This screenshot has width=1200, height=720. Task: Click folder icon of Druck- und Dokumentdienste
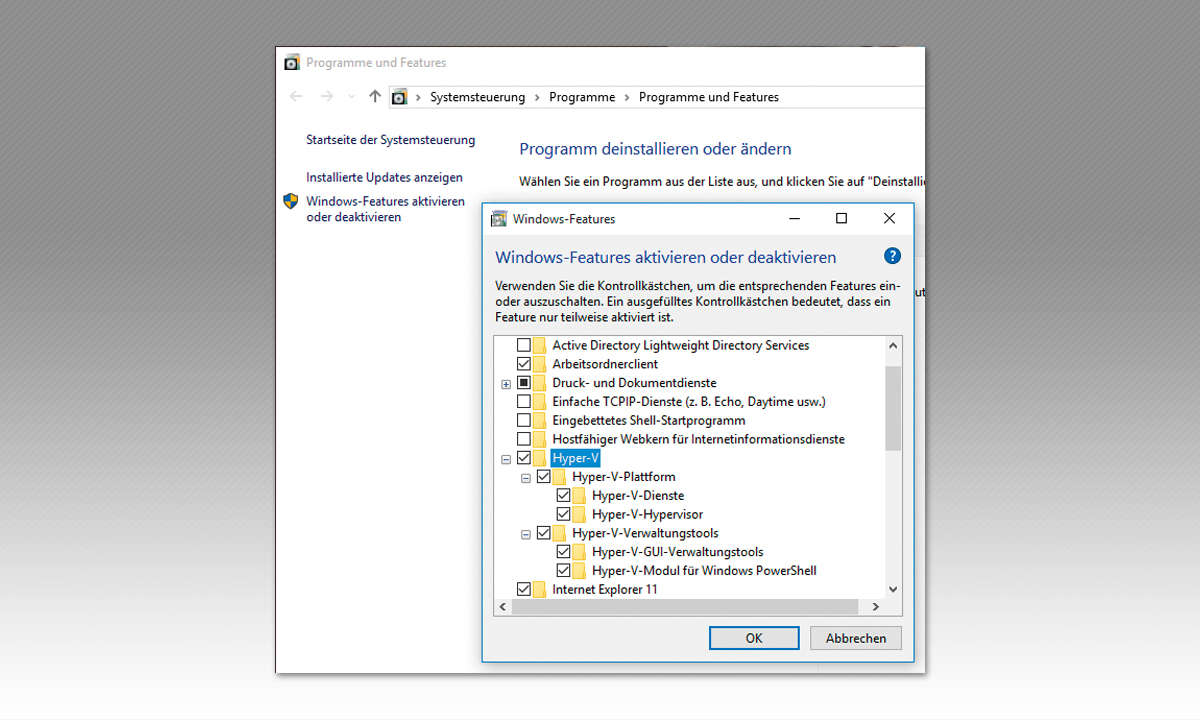[x=541, y=383]
